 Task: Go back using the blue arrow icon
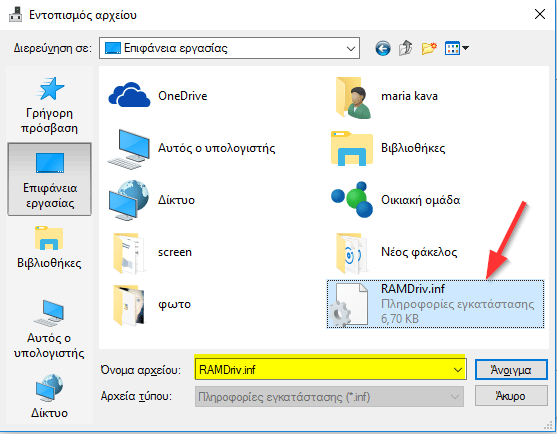[383, 48]
